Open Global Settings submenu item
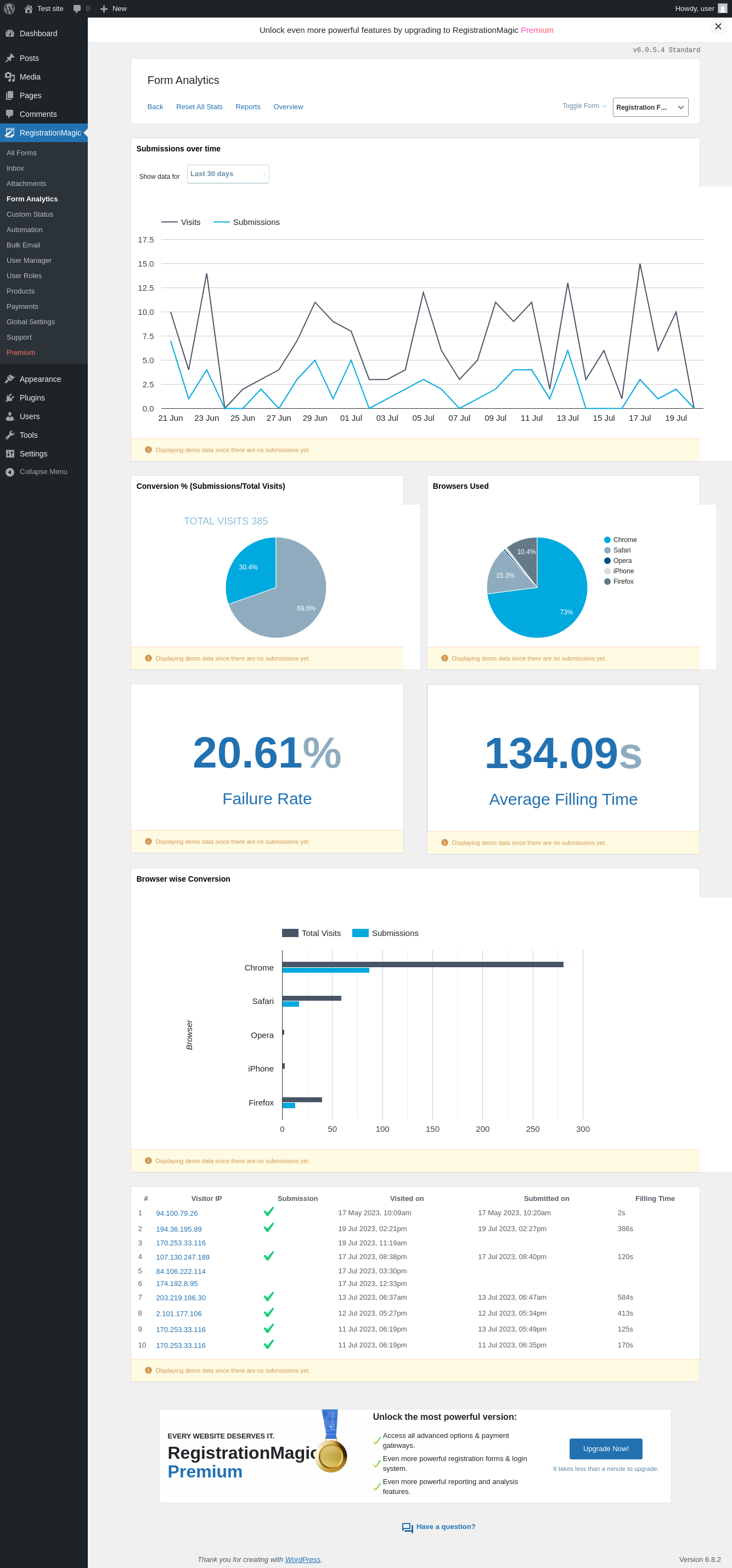 [x=30, y=322]
